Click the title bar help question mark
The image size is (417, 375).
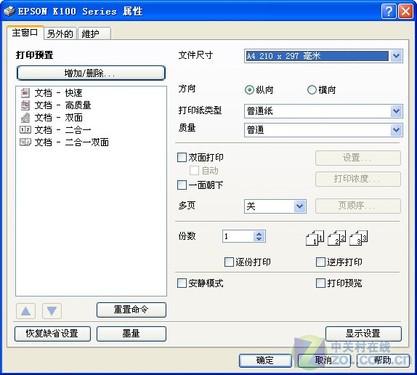point(389,11)
